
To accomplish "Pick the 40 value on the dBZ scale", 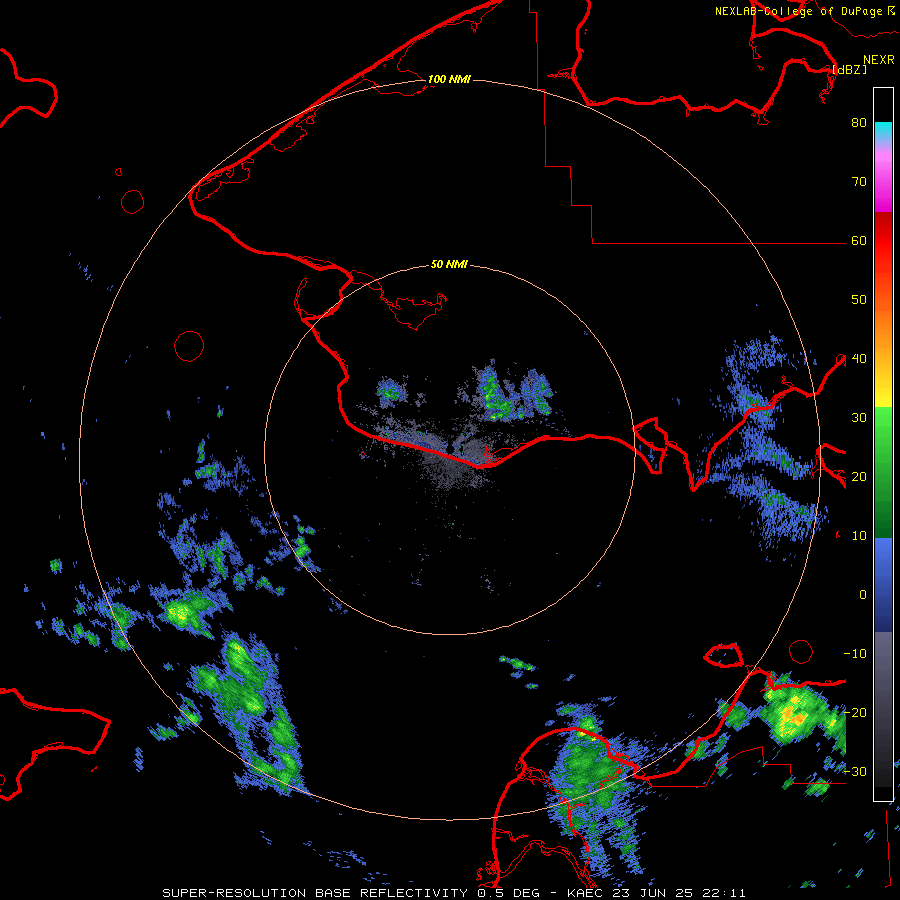I will 859,359.
